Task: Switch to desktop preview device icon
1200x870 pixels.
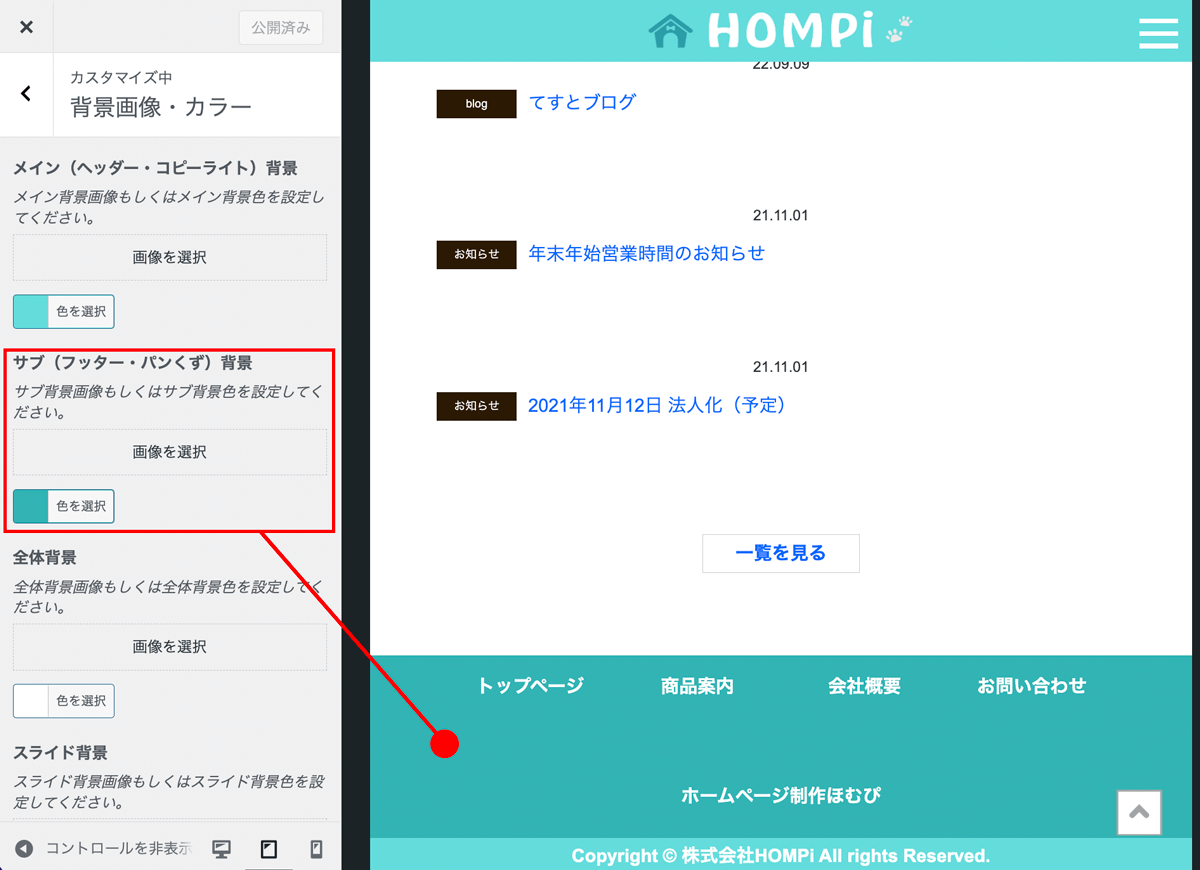Action: [x=222, y=849]
